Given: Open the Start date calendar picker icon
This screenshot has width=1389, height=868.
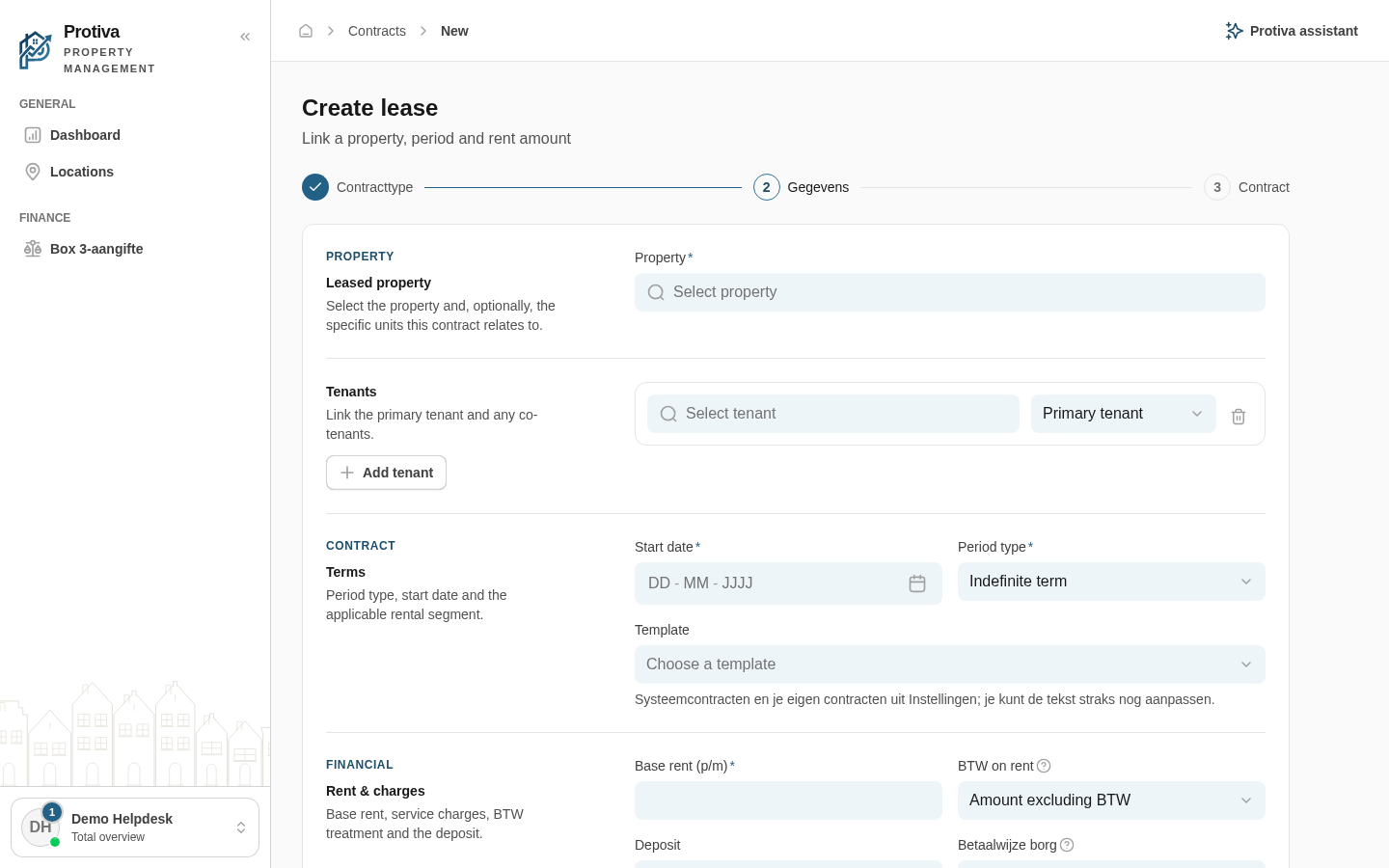Looking at the screenshot, I should coord(917,583).
